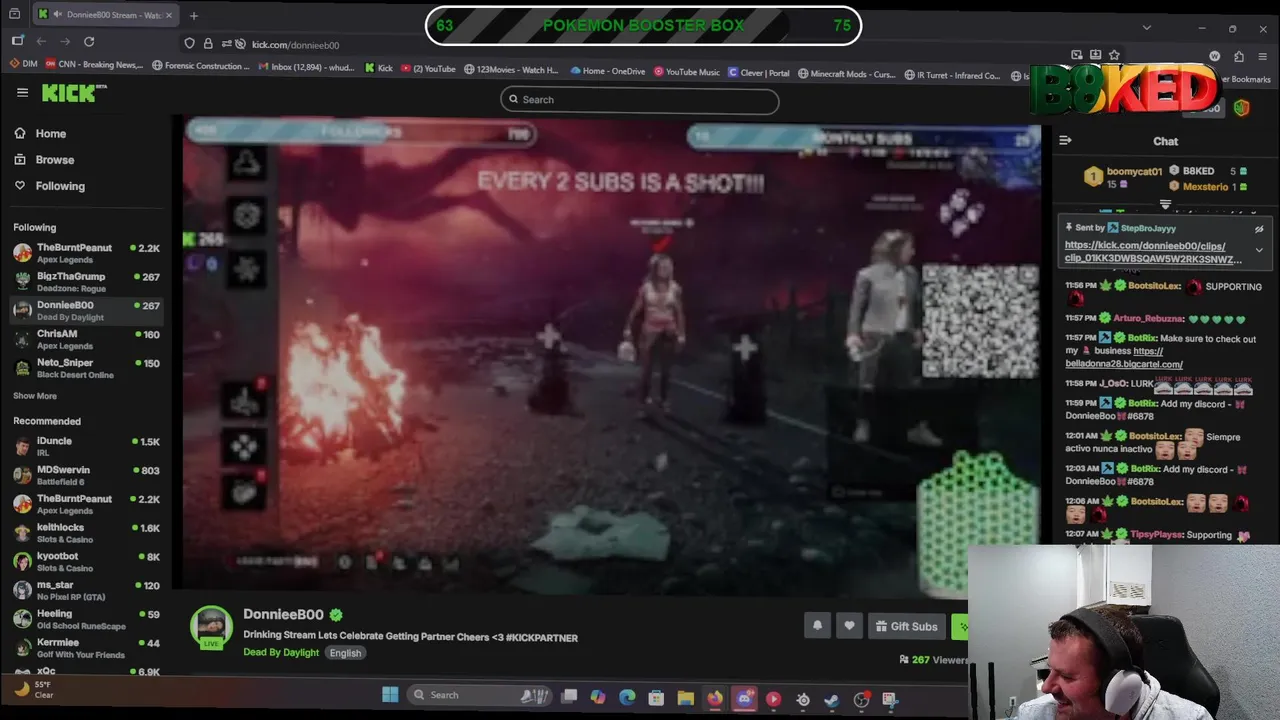Open ms_star recommended channel

pos(86,590)
